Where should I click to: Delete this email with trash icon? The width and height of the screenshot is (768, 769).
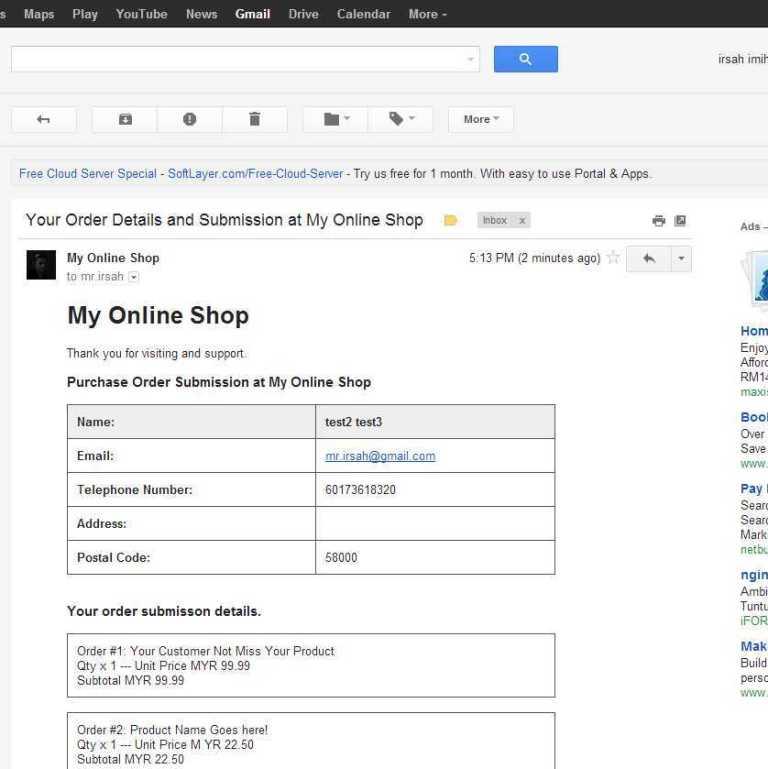pyautogui.click(x=255, y=119)
